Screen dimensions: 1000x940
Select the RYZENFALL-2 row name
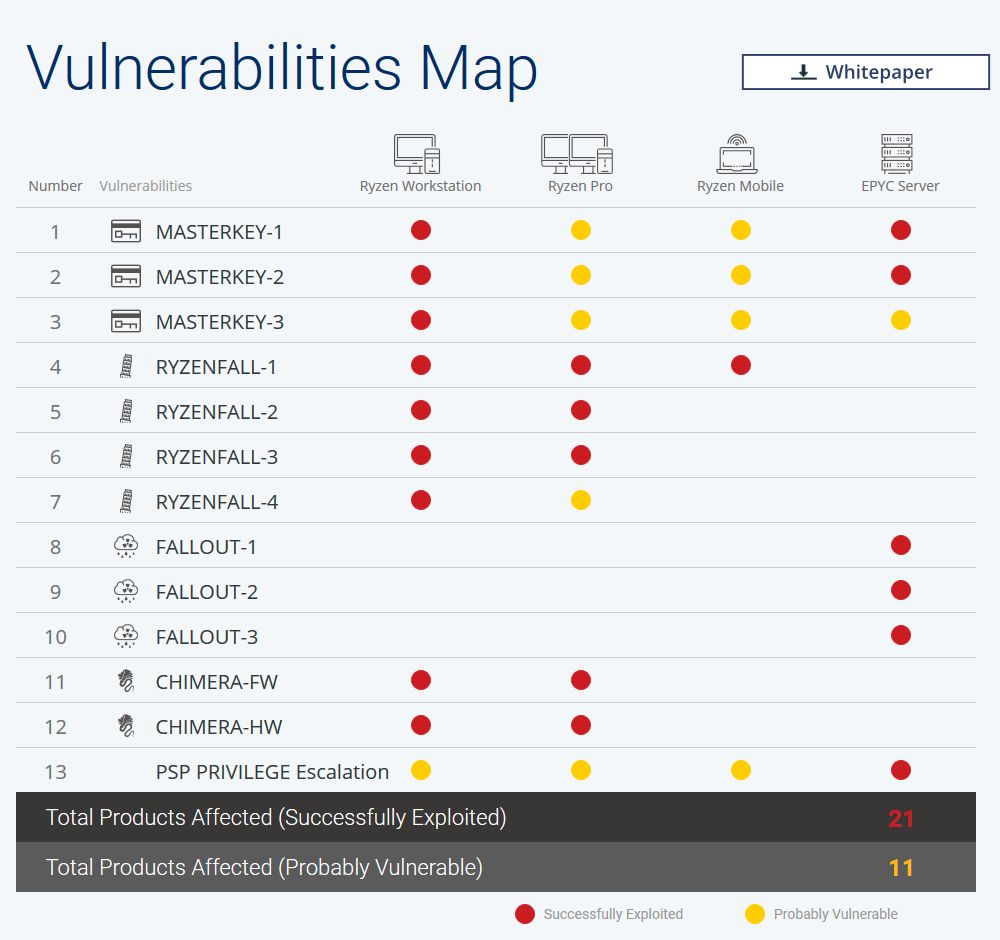217,412
